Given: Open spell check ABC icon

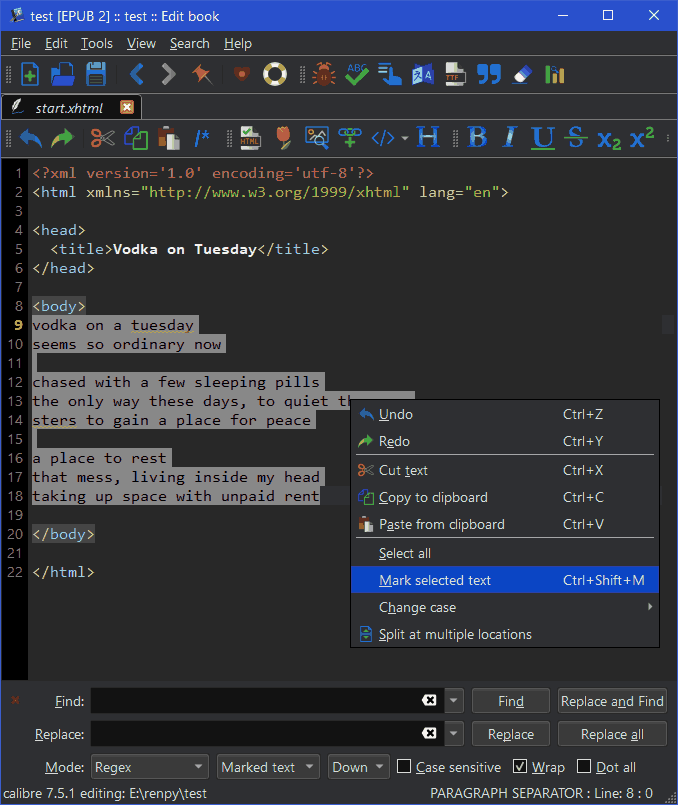Looking at the screenshot, I should 357,74.
